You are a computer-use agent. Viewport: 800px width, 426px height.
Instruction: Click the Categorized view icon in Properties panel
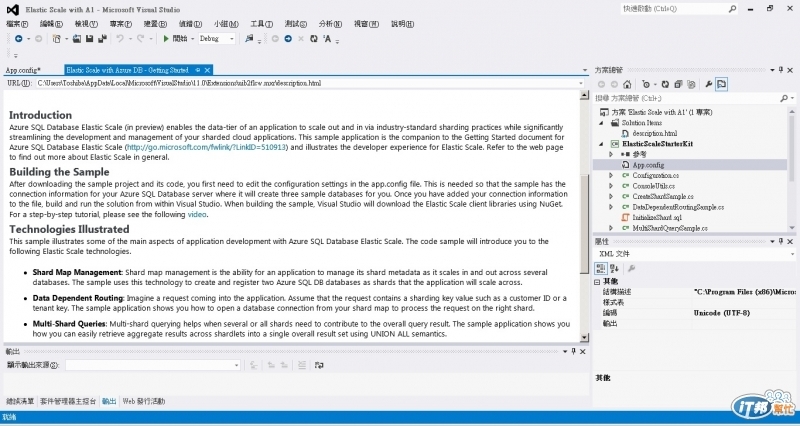coord(601,268)
